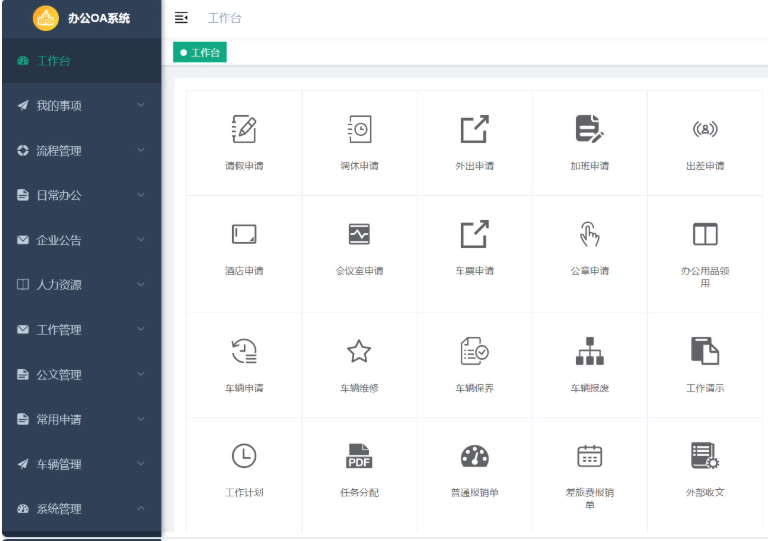This screenshot has height=541, width=768.
Task: Open the 车辆报废 hierarchy icon
Action: [x=590, y=351]
